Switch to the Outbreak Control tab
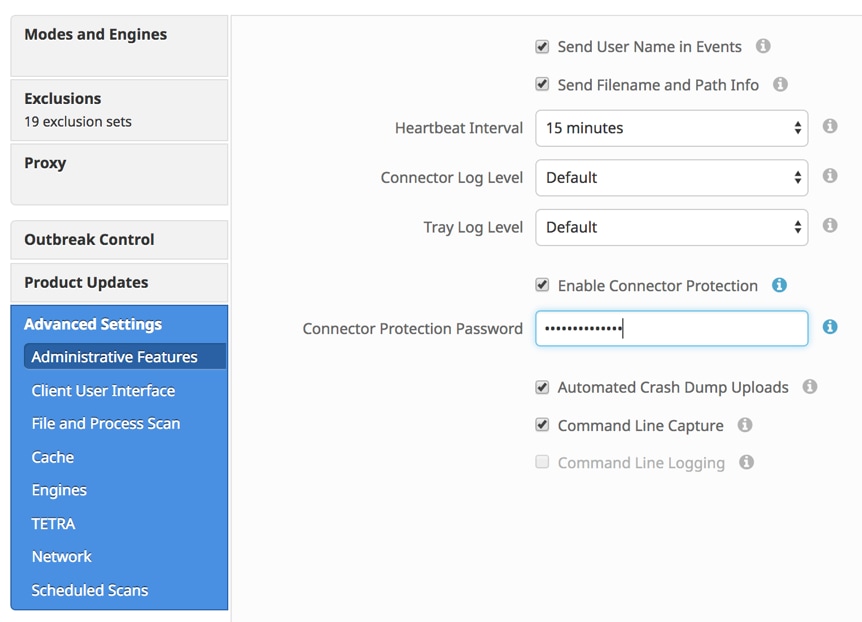Screen dimensions: 862x622 119,240
